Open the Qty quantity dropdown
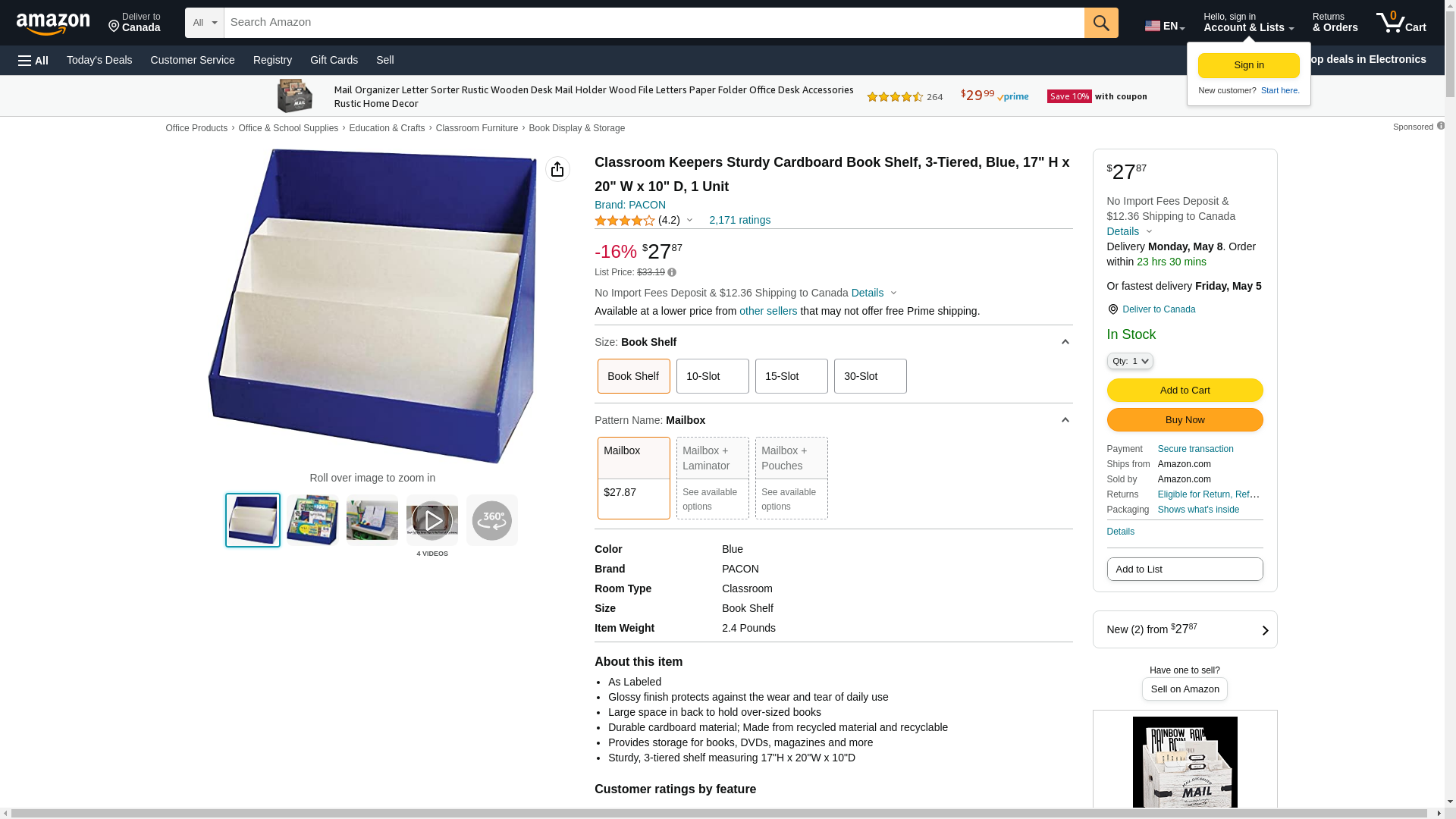 [1130, 361]
